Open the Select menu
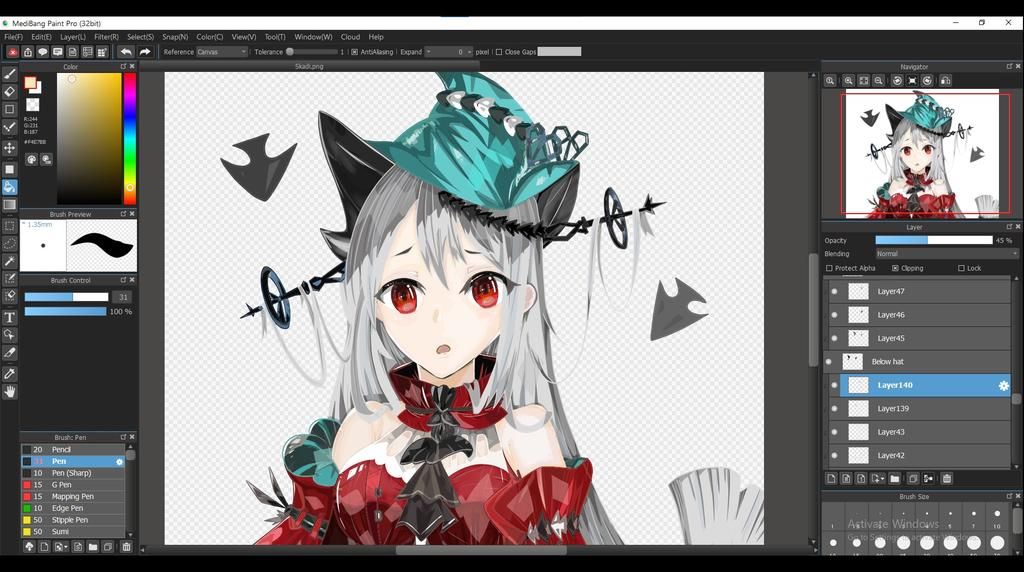The height and width of the screenshot is (572, 1024). coord(140,37)
